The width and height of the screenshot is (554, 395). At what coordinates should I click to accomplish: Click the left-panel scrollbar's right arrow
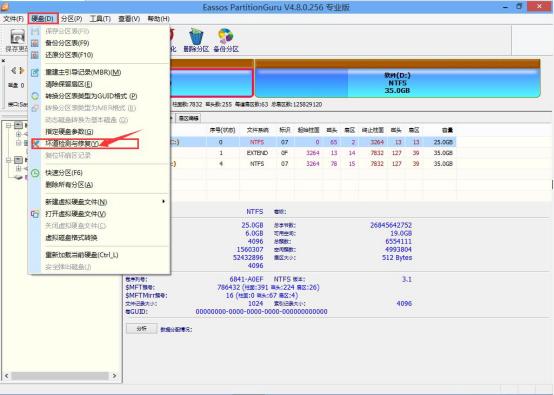coord(114,376)
